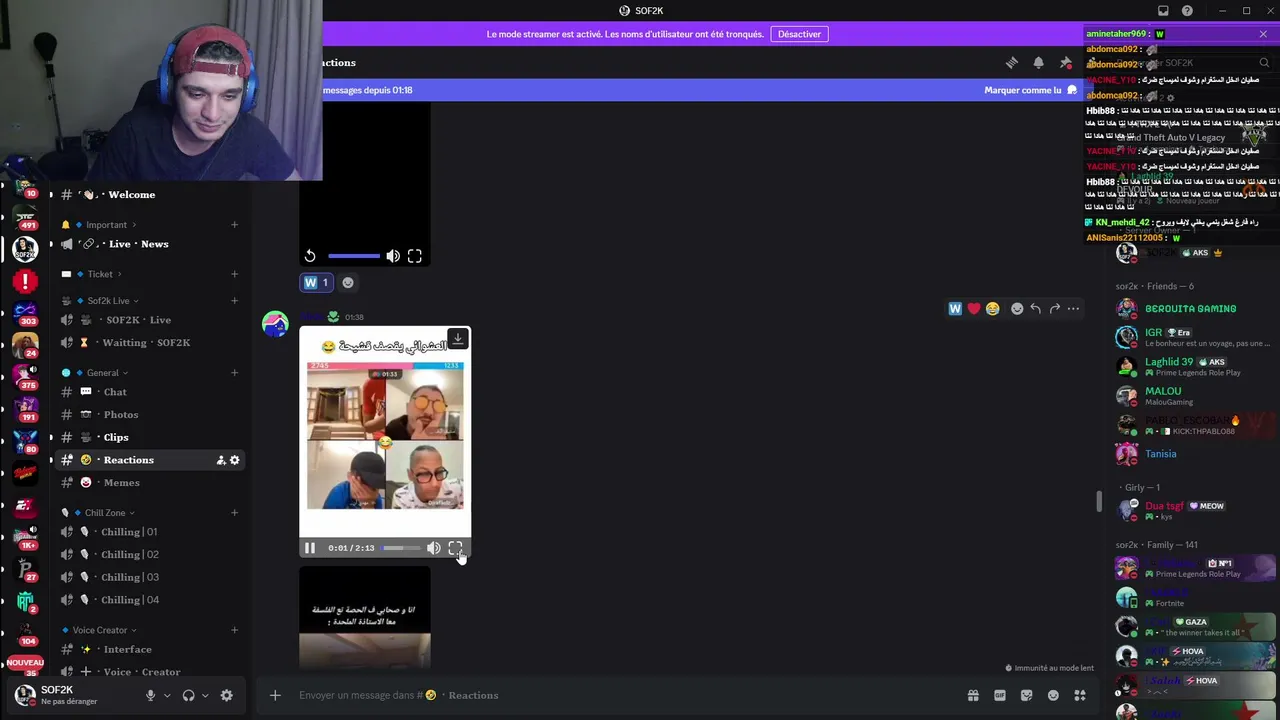Enter fullscreen on the playing video
The height and width of the screenshot is (720, 1280).
pos(455,548)
